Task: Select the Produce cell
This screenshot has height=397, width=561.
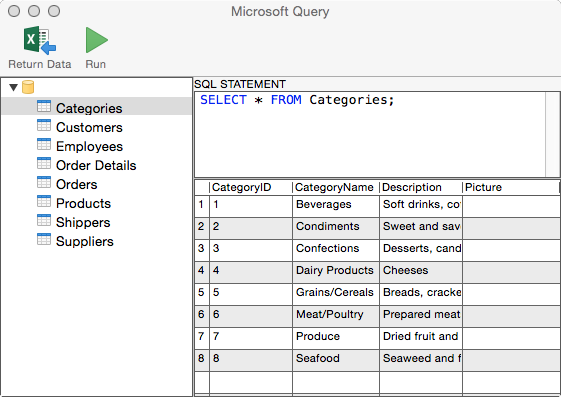Action: click(x=336, y=338)
